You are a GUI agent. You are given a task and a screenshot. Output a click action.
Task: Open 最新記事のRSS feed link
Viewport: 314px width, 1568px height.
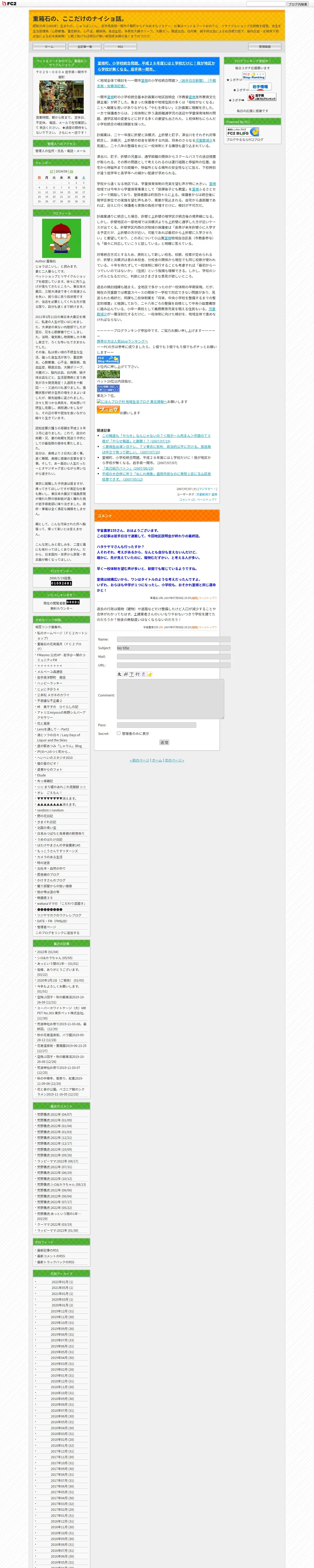click(48, 1250)
